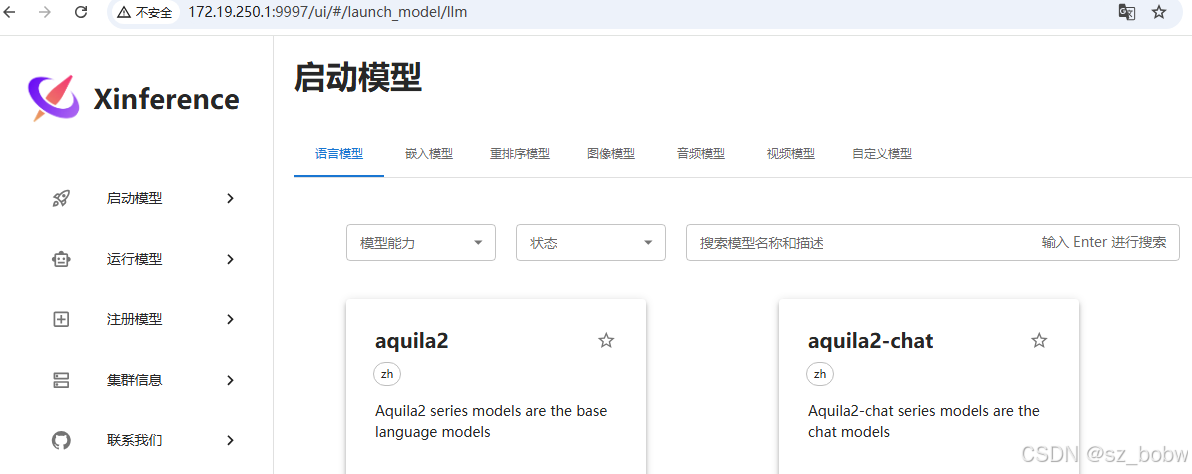Reload the page with the refresh icon

pos(81,12)
